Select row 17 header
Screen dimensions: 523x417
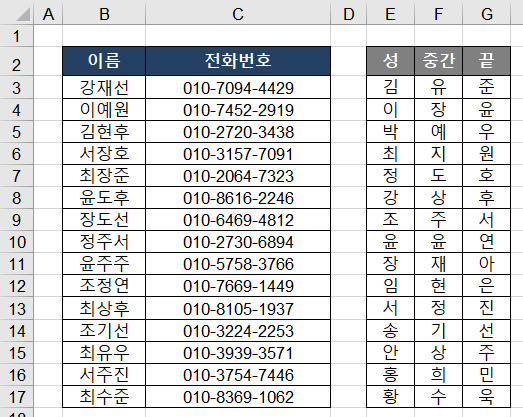click(16, 397)
